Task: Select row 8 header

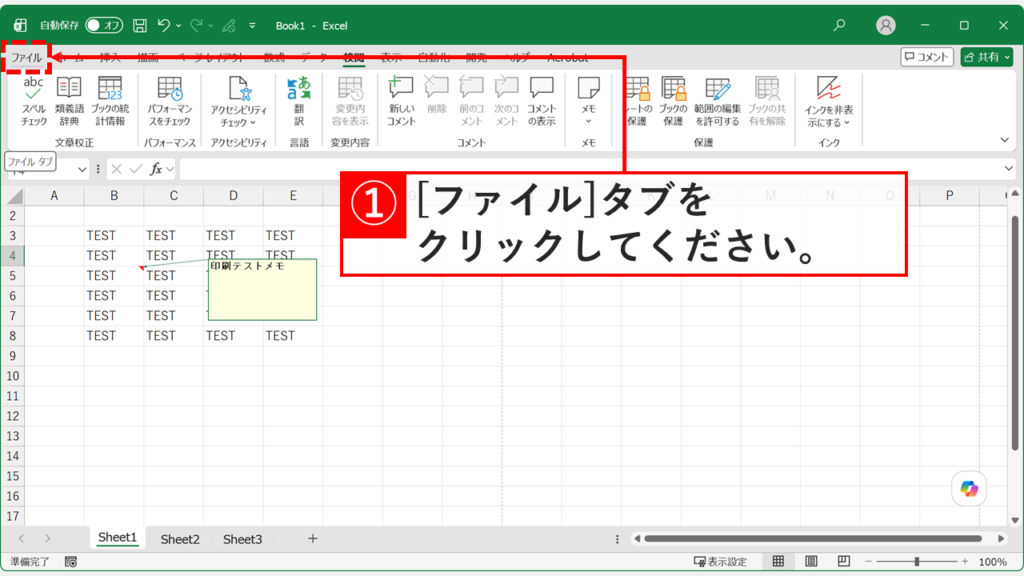Action: pos(12,336)
